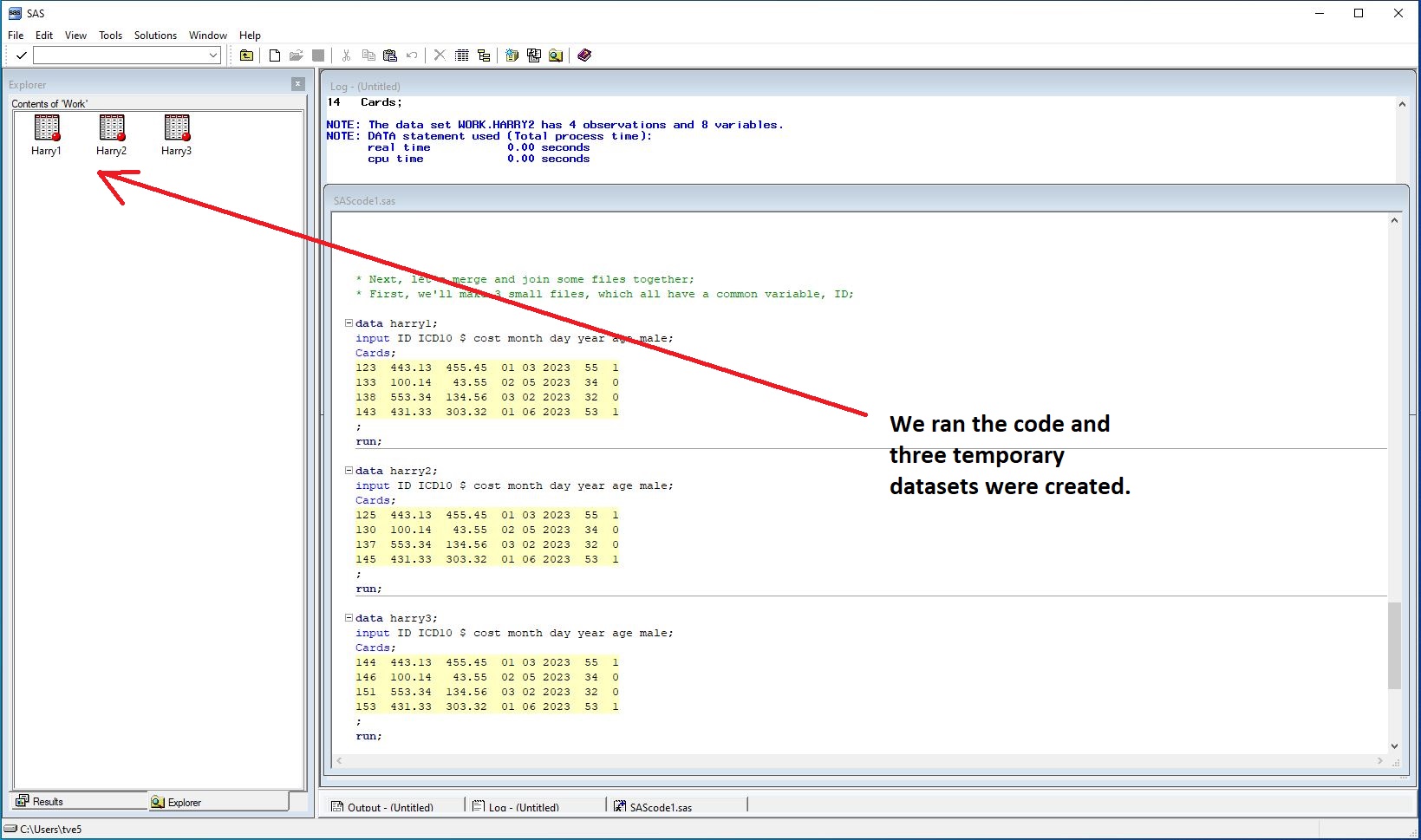Open the Harry2 dataset icon
The width and height of the screenshot is (1421, 840).
point(112,129)
